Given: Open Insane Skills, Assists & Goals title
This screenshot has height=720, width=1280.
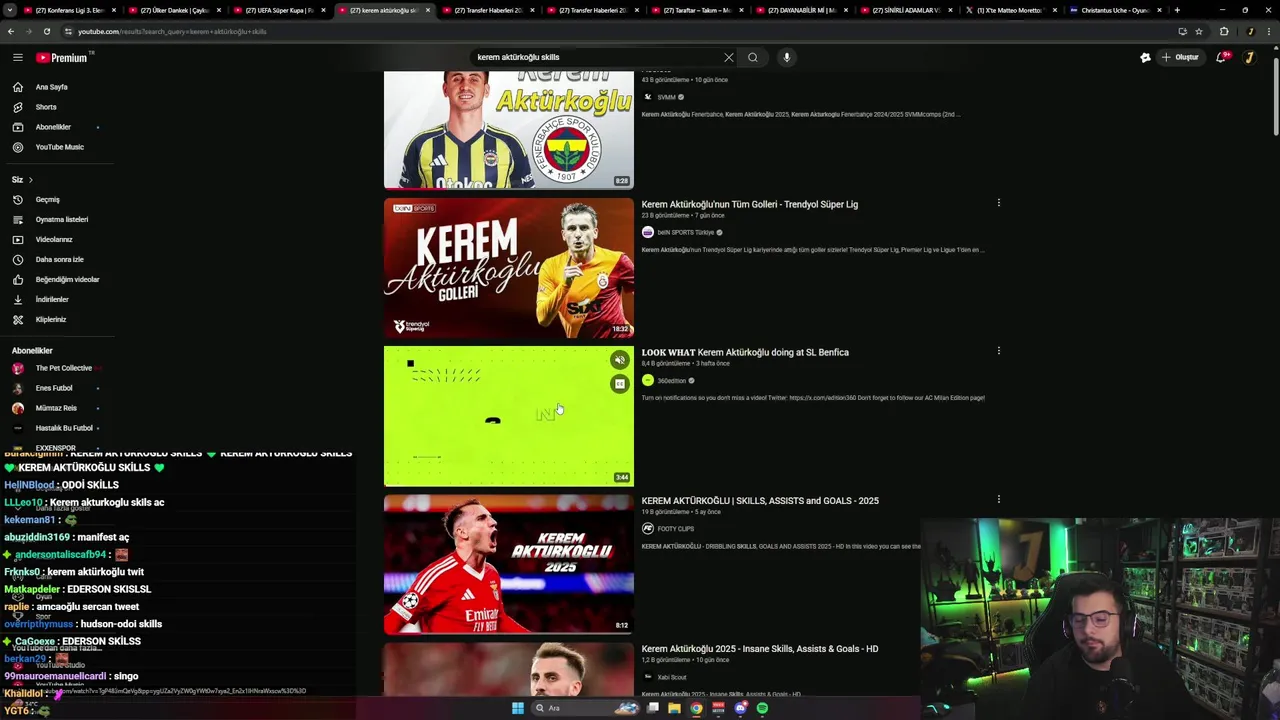Looking at the screenshot, I should 760,649.
